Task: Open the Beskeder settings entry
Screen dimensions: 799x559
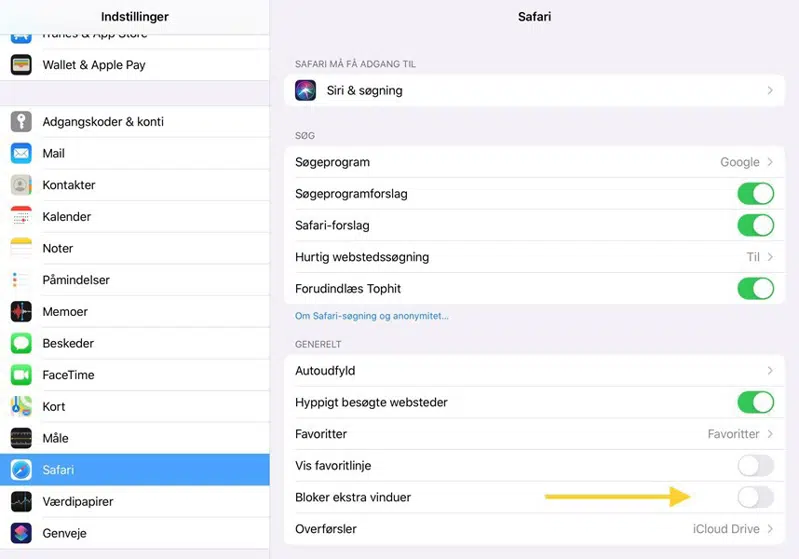Action: point(68,344)
